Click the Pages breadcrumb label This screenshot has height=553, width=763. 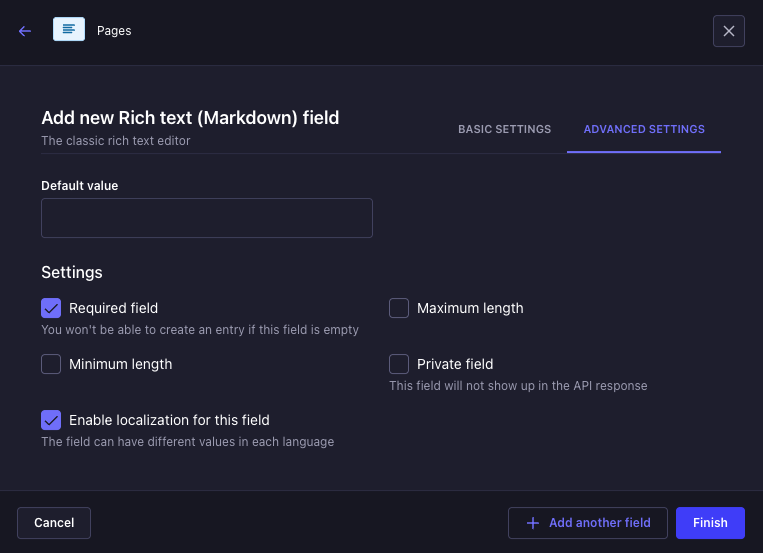coord(114,31)
